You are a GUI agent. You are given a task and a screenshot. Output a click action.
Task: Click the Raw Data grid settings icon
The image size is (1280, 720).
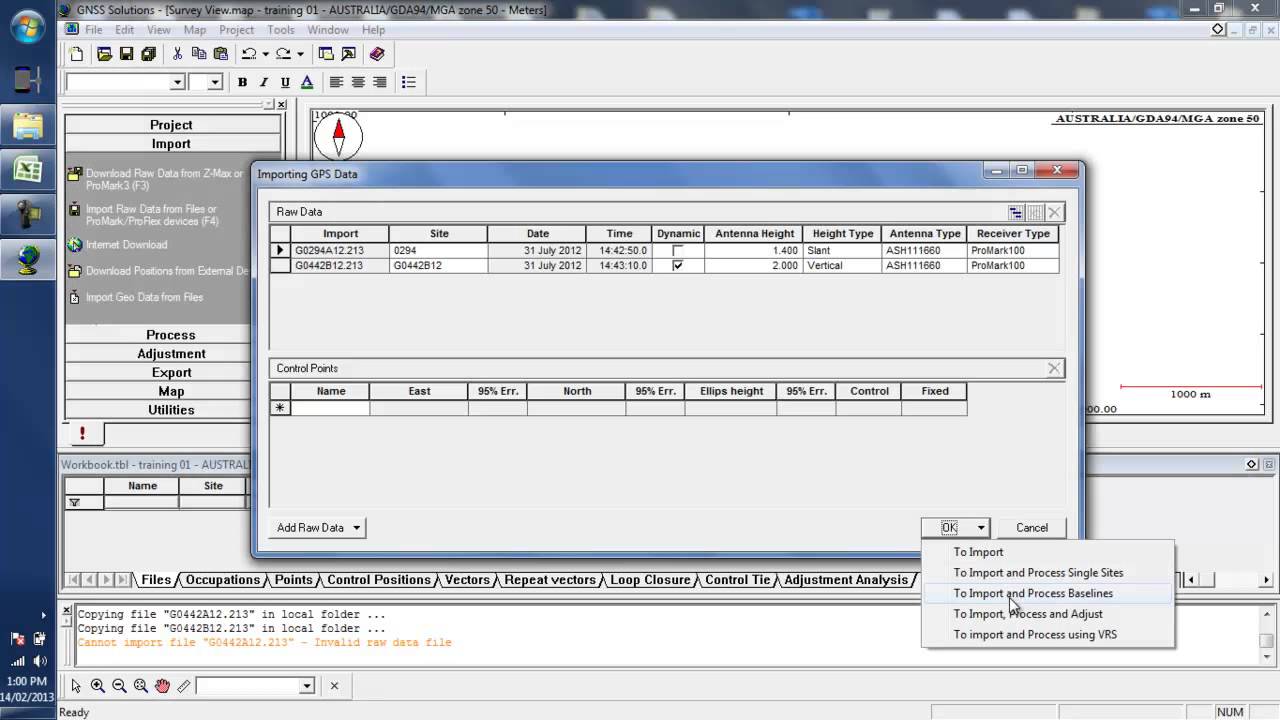[1016, 212]
